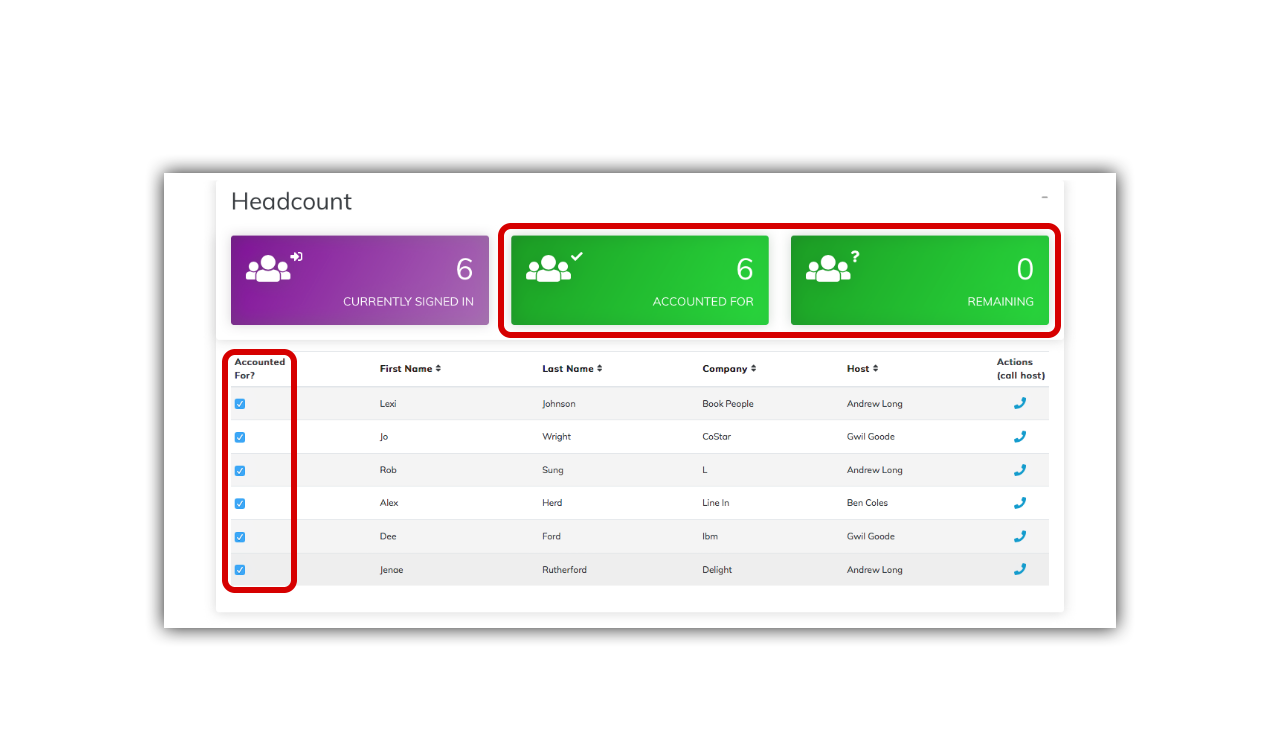Click the Accounted For? column header

click(x=260, y=369)
